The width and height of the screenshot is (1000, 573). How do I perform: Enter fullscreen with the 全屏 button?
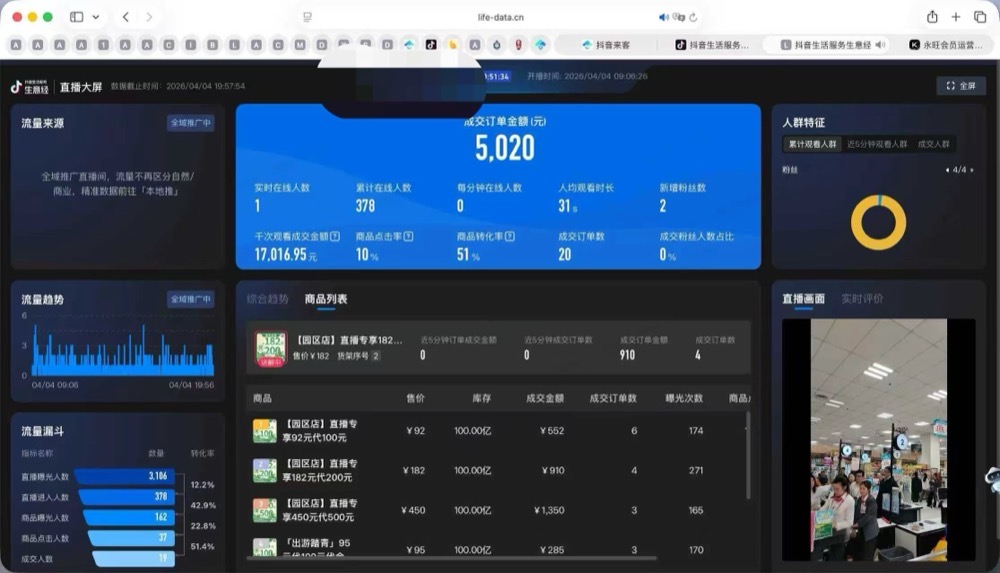[x=960, y=86]
